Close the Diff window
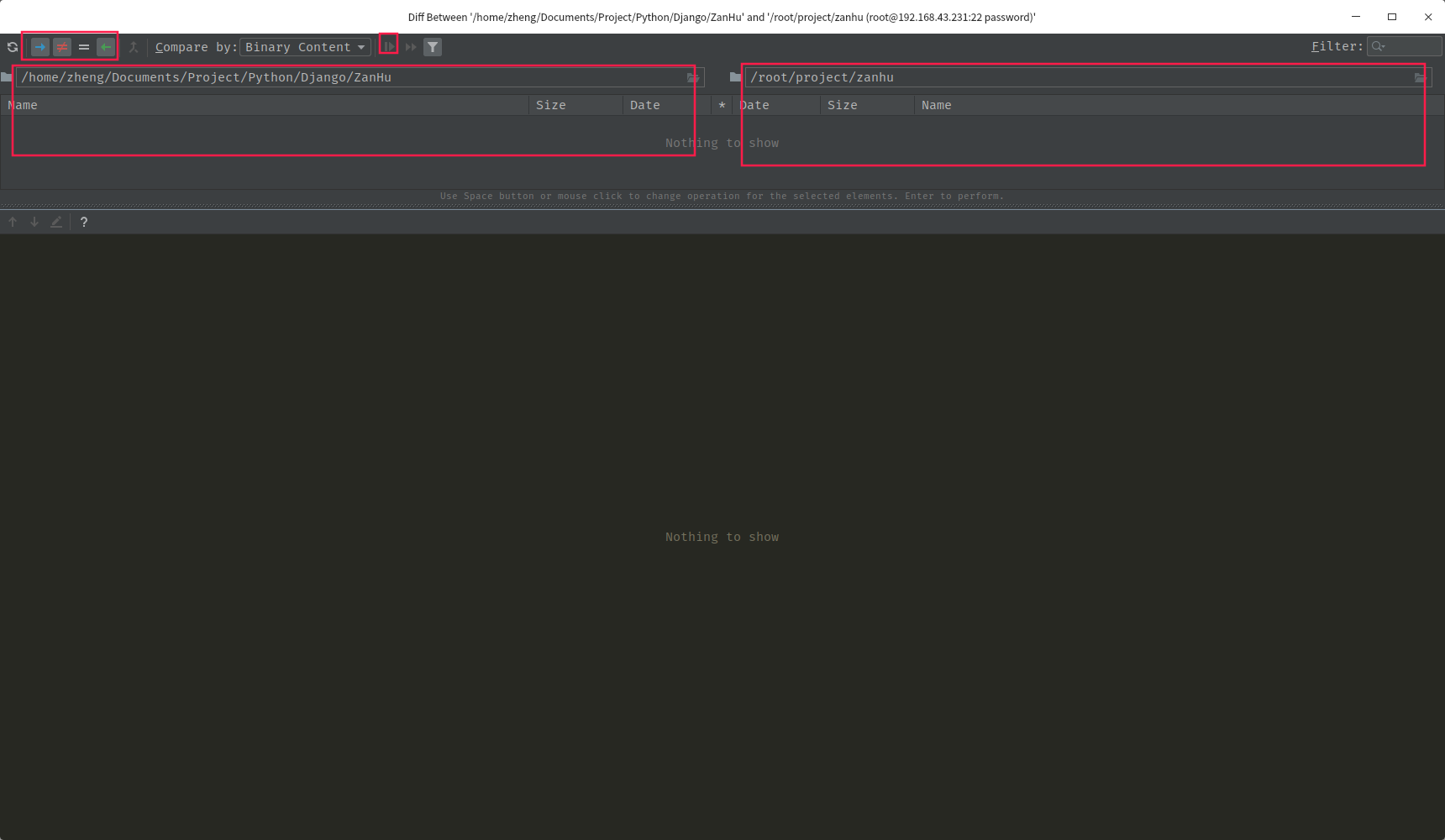Viewport: 1445px width, 840px height. pyautogui.click(x=1428, y=17)
